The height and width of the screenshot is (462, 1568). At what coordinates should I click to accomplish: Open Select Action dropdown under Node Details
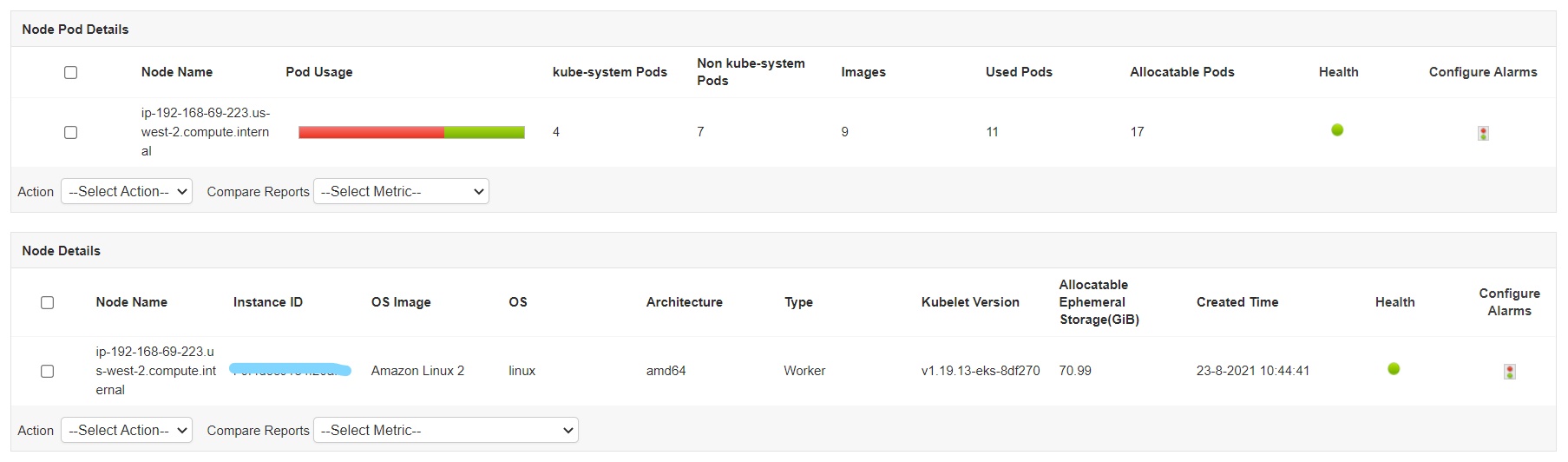pyautogui.click(x=127, y=431)
